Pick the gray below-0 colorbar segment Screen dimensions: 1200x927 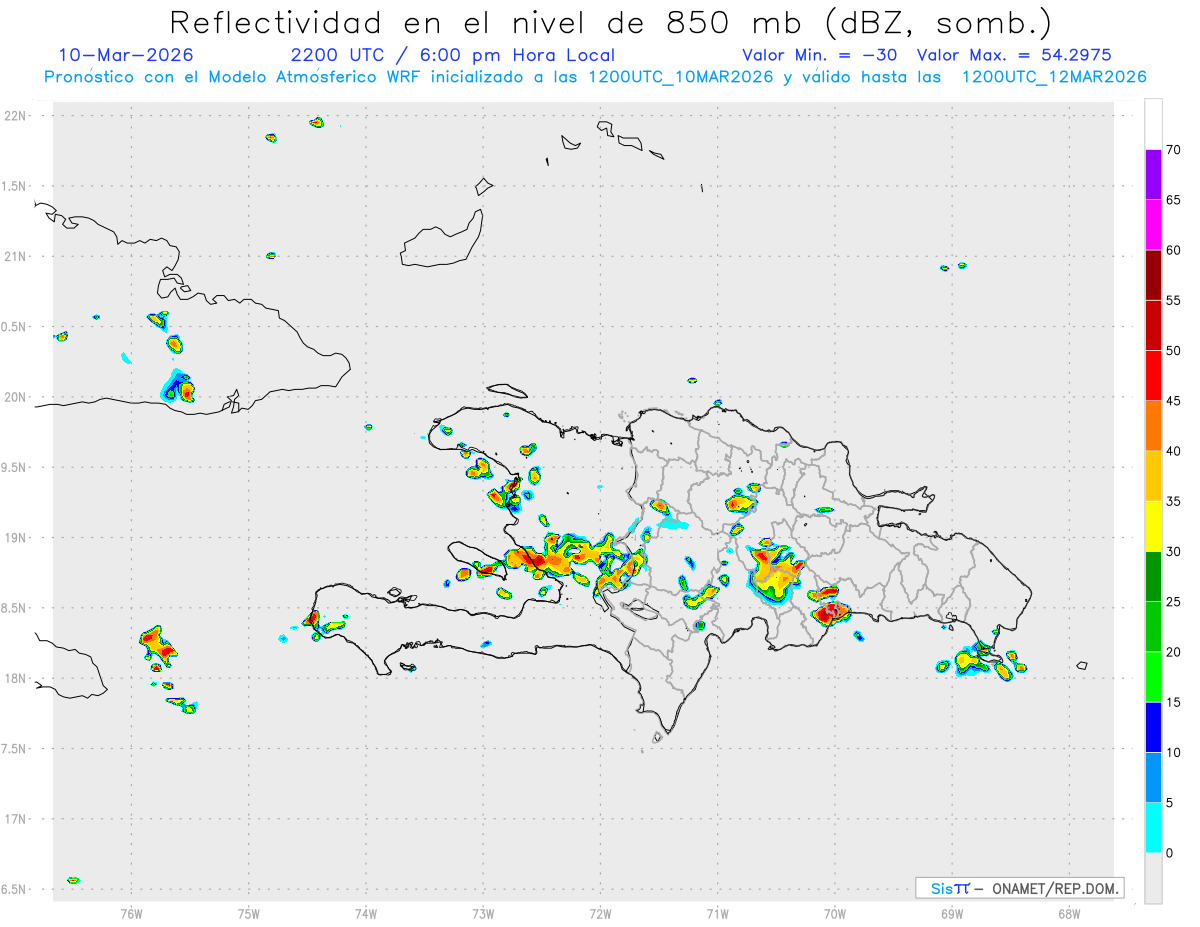coord(1153,878)
